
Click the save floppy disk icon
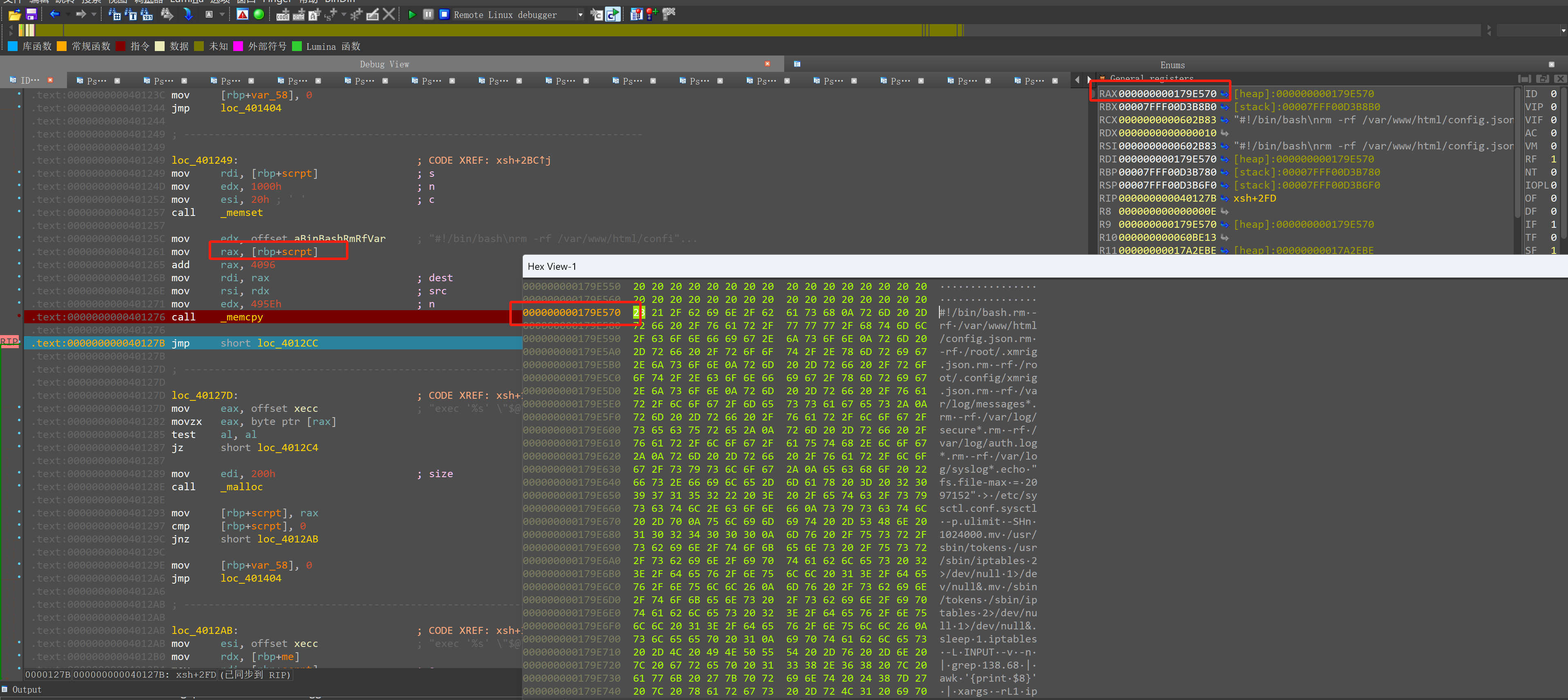(31, 14)
